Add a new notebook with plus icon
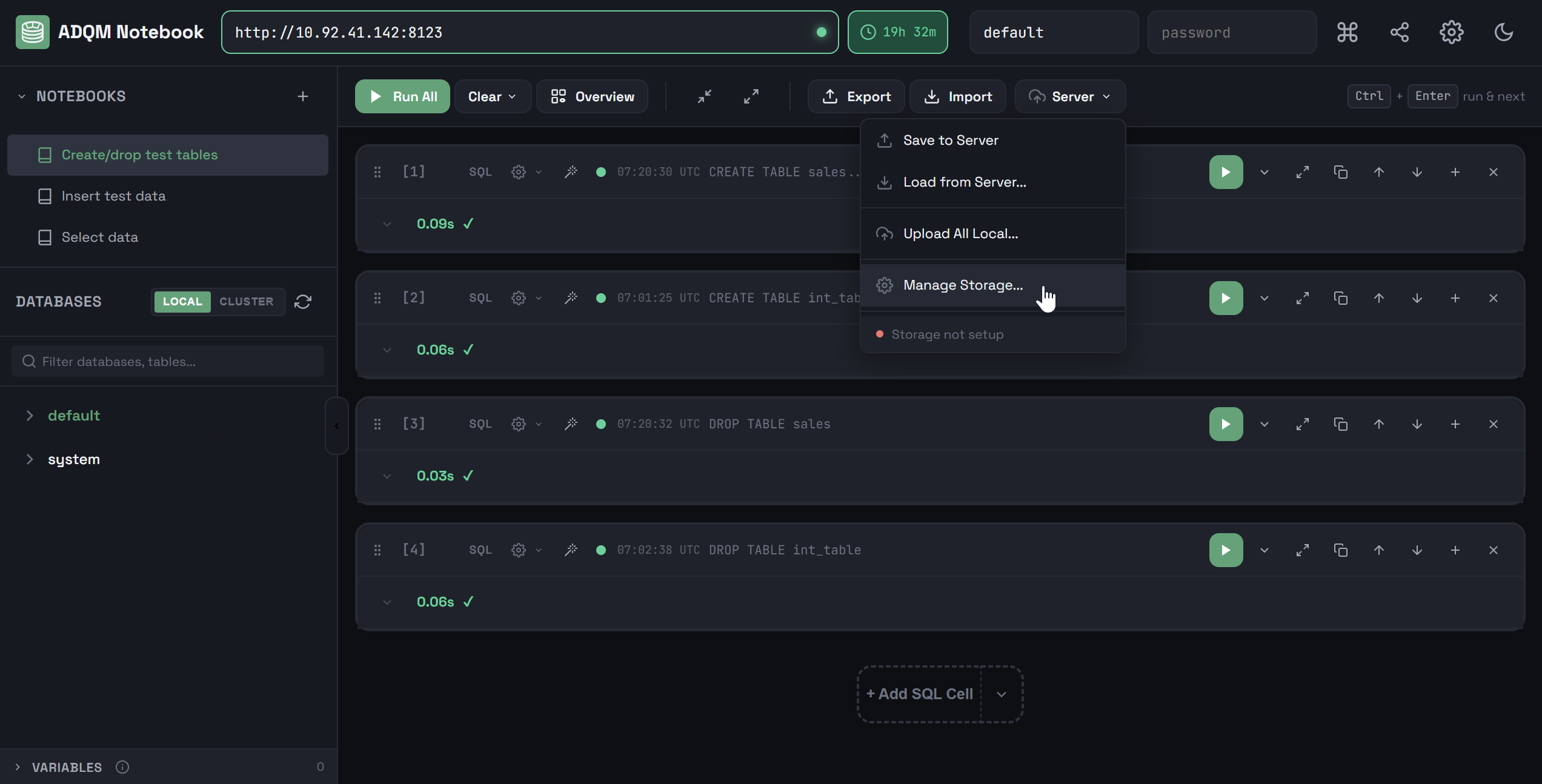The height and width of the screenshot is (784, 1542). tap(303, 96)
